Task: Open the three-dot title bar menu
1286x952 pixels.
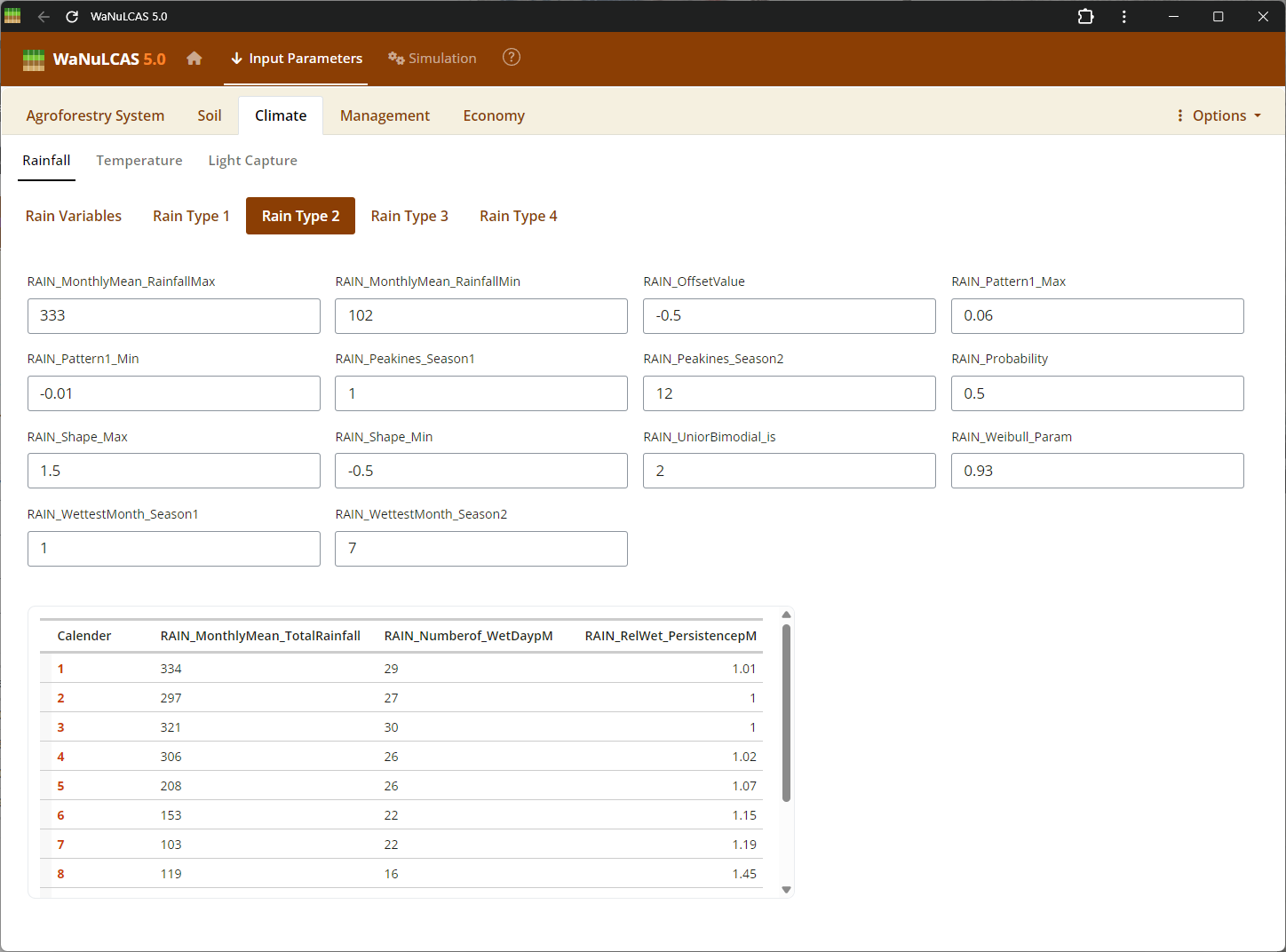Action: point(1124,17)
